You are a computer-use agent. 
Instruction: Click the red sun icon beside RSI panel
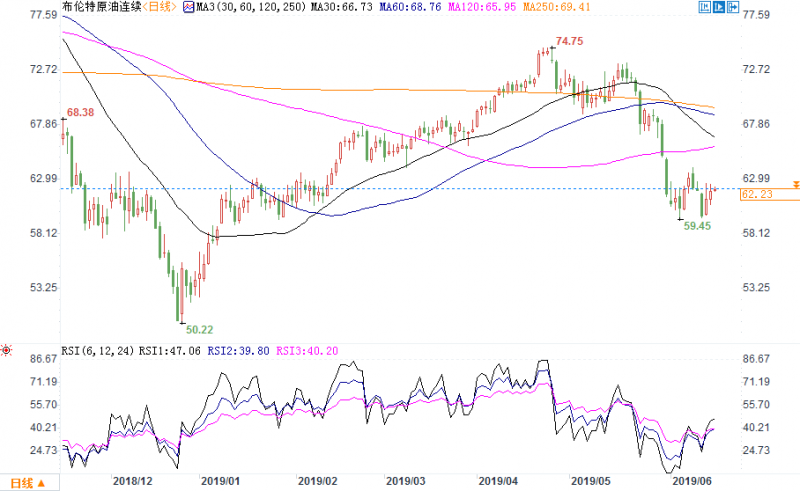pyautogui.click(x=6, y=350)
